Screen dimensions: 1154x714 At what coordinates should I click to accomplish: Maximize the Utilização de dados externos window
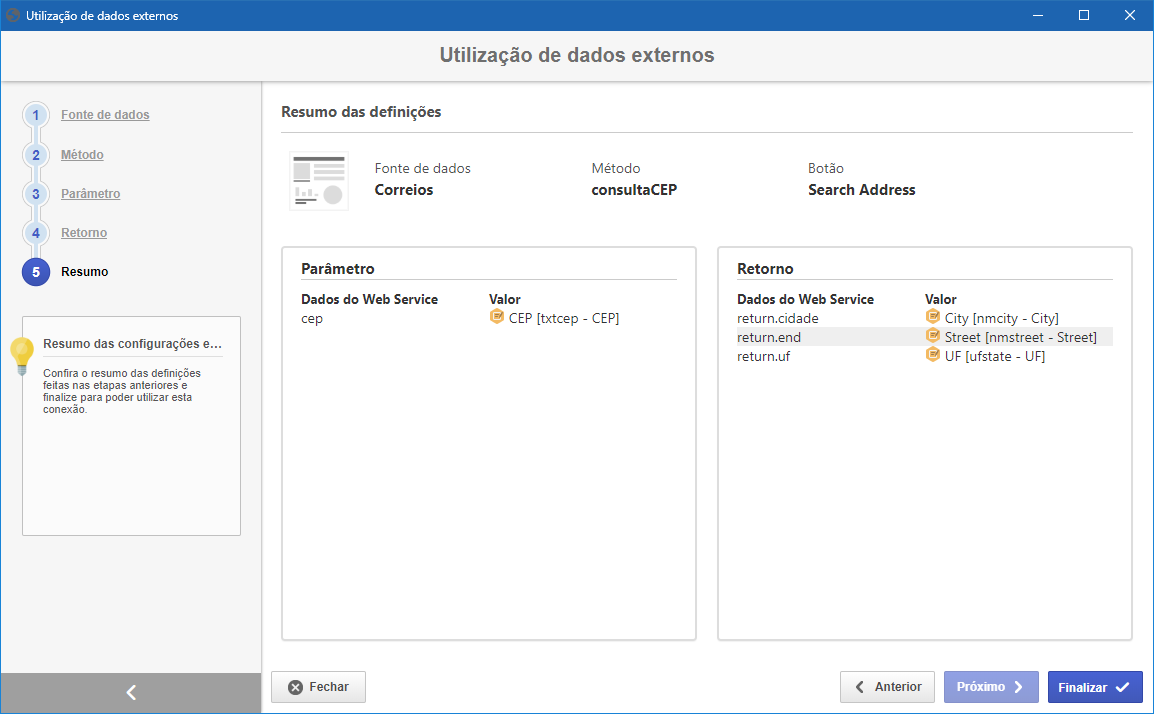coord(1083,15)
